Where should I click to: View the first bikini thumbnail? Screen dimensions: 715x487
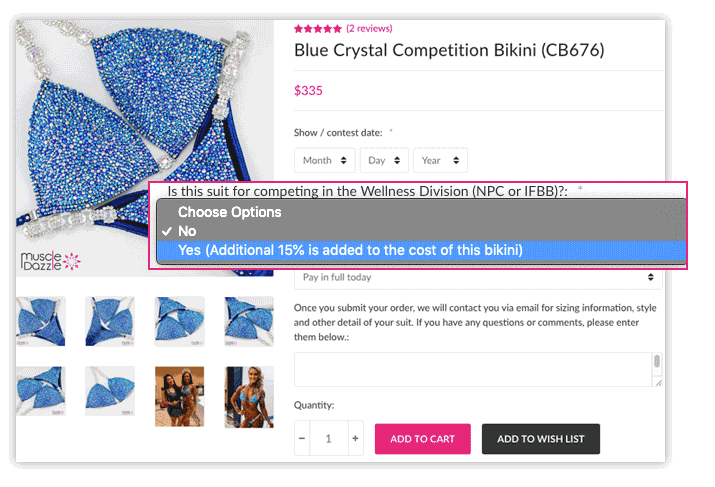(41, 321)
